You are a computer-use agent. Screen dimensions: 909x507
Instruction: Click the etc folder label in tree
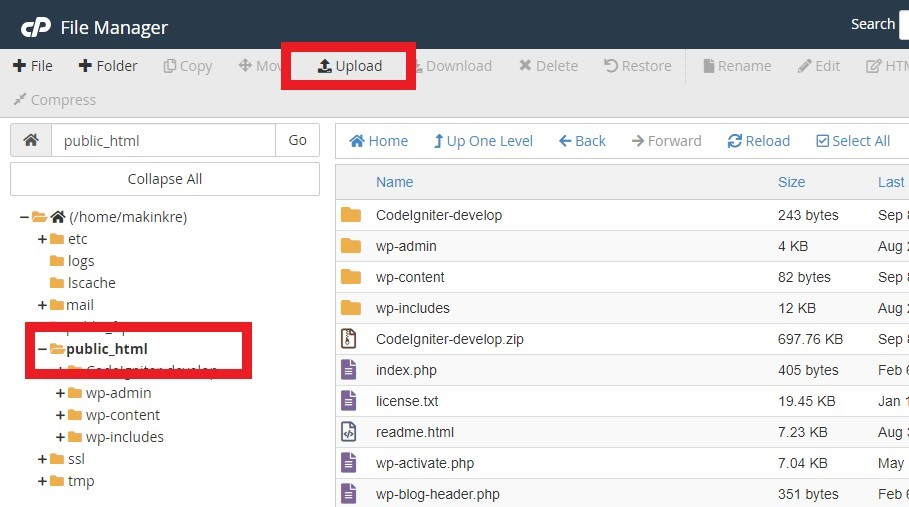78,239
